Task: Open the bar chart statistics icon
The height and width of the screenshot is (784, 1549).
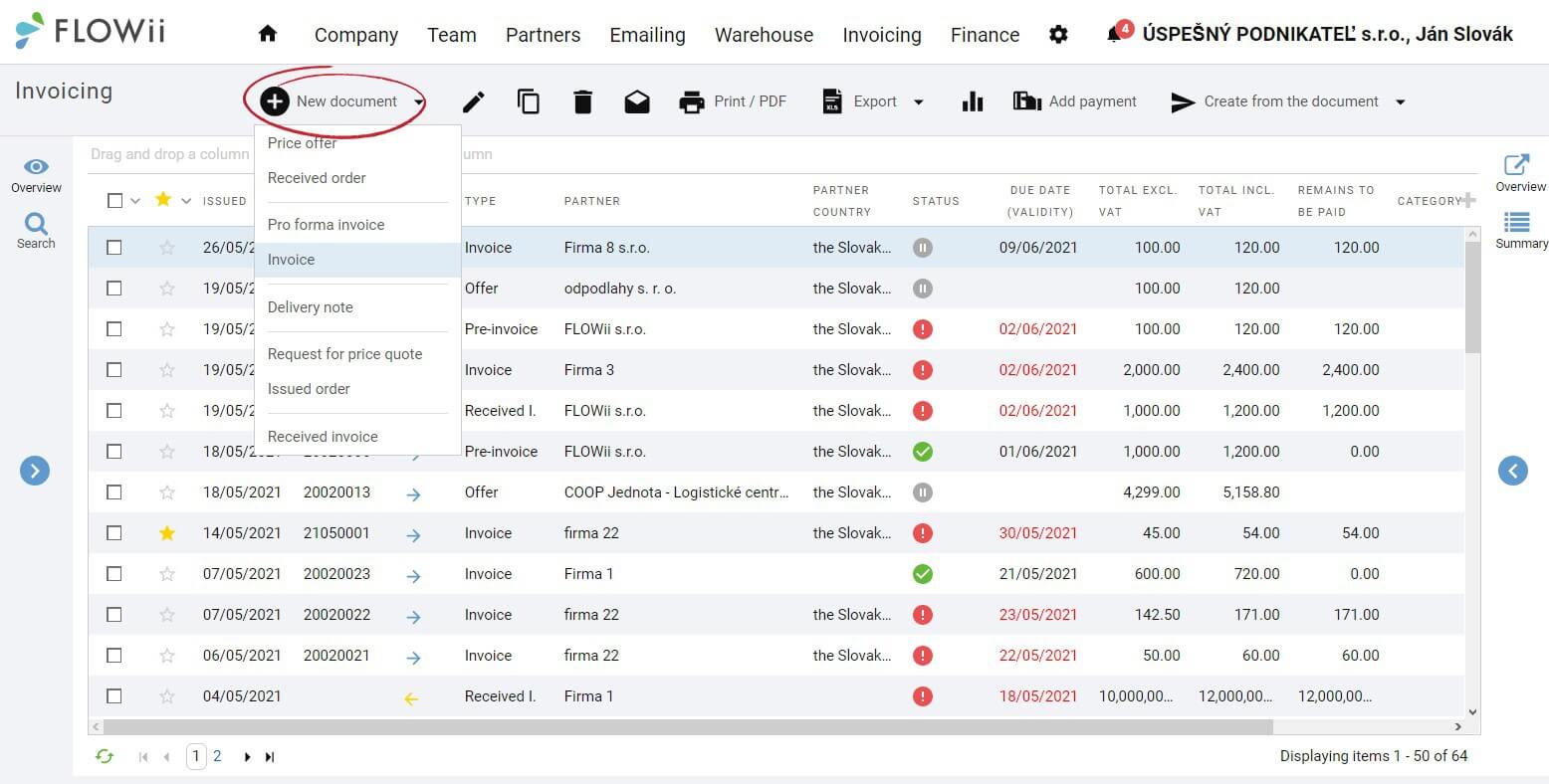Action: pyautogui.click(x=973, y=101)
